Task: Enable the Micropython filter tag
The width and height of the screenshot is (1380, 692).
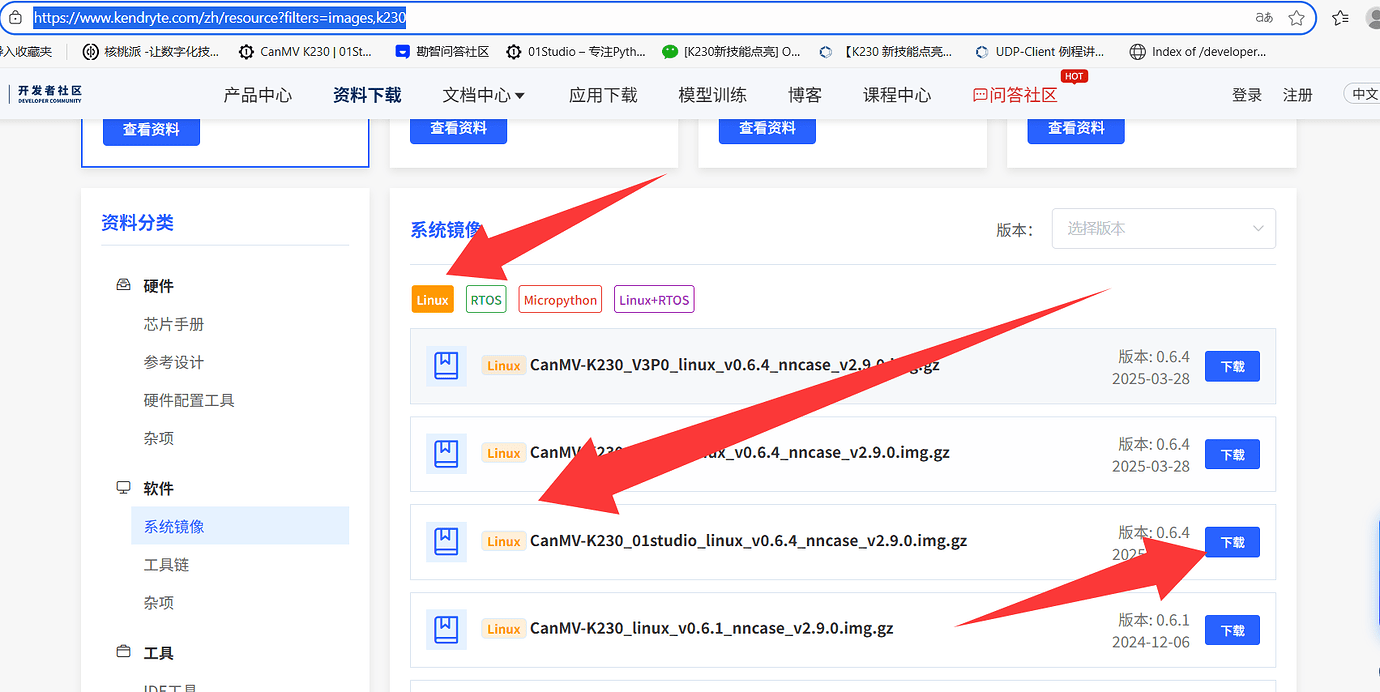Action: [559, 299]
